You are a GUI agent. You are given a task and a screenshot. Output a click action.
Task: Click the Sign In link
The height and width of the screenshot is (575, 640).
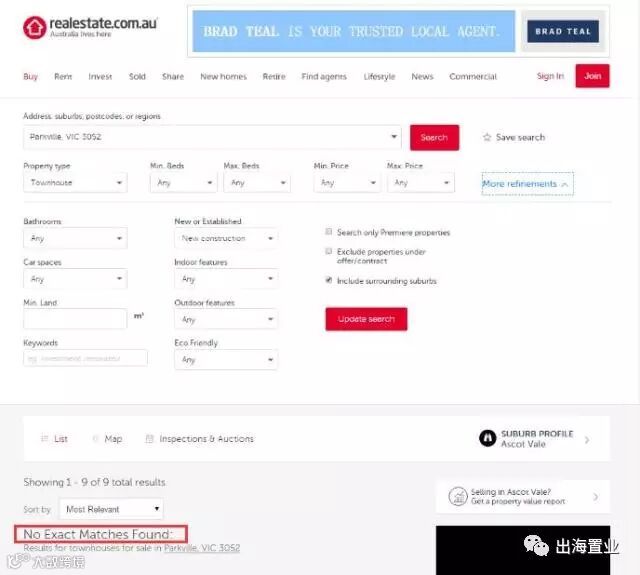(550, 76)
